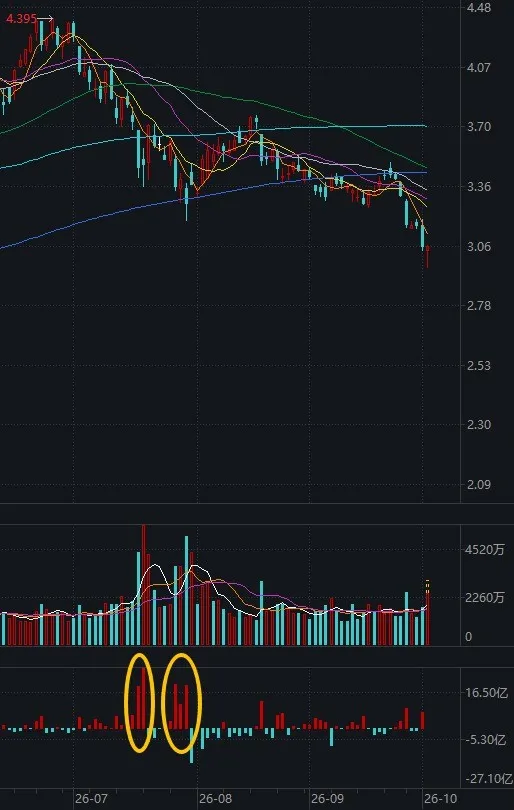514x810 pixels.
Task: Select the 16.50亿 capital flow label
Action: [x=487, y=693]
